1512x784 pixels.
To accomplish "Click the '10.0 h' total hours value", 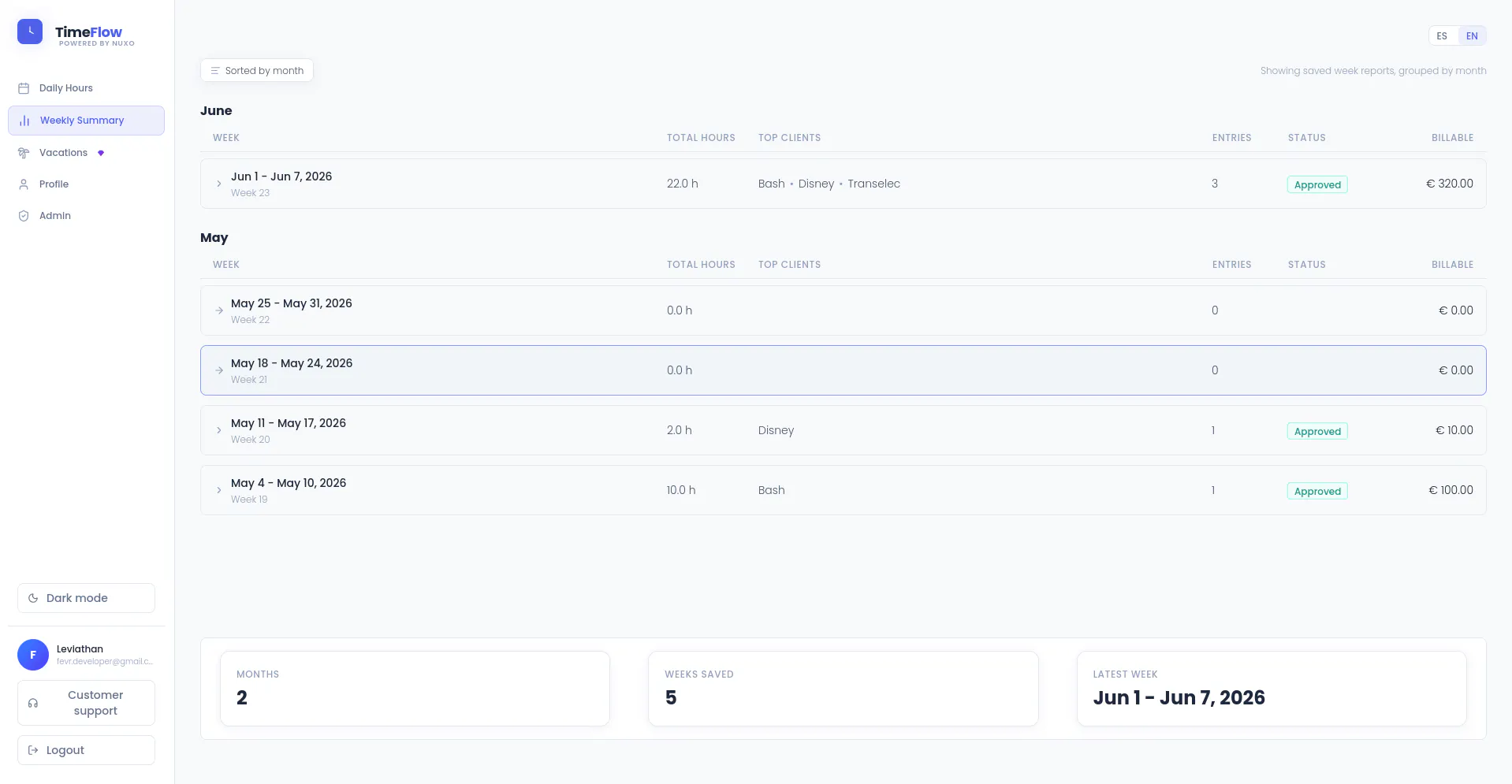I will (x=681, y=490).
